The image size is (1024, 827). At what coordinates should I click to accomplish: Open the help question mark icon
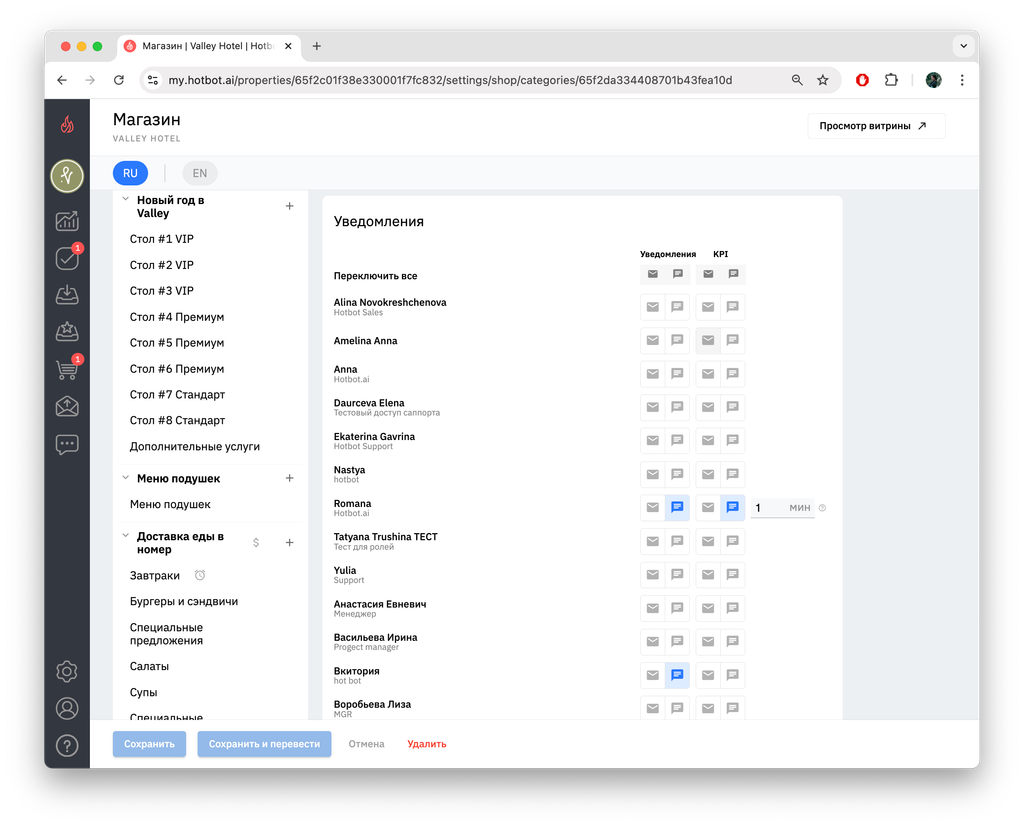click(x=67, y=745)
